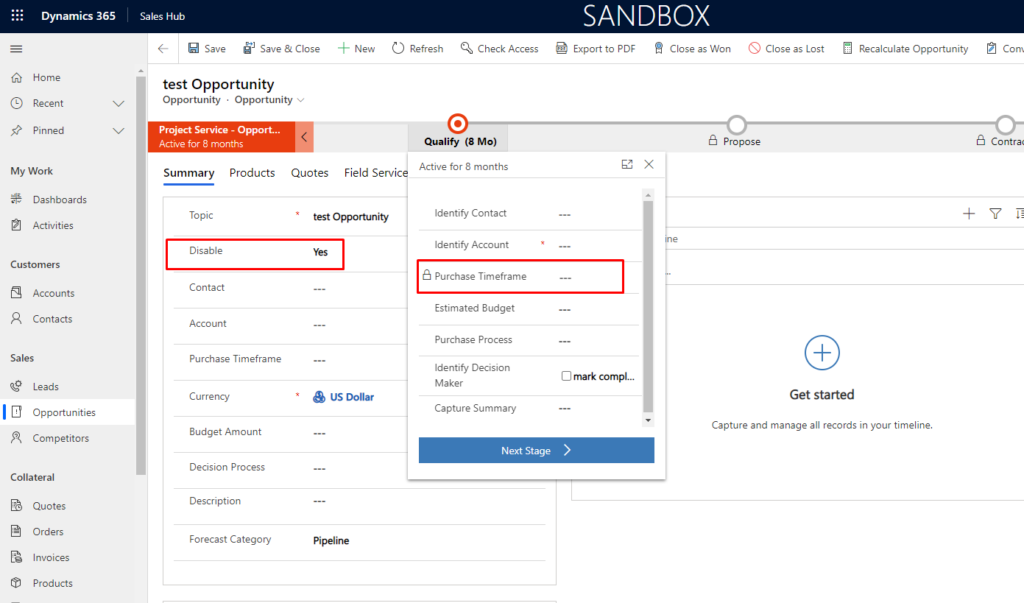
Task: Export the opportunity to PDF
Action: pos(596,48)
